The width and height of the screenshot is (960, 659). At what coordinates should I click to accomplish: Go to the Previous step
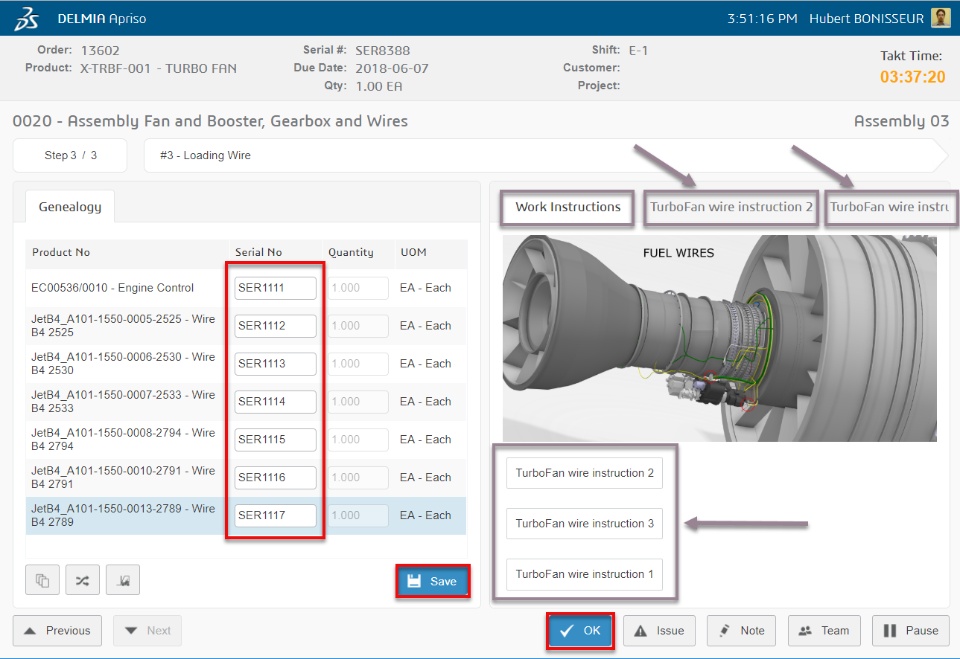[x=58, y=631]
